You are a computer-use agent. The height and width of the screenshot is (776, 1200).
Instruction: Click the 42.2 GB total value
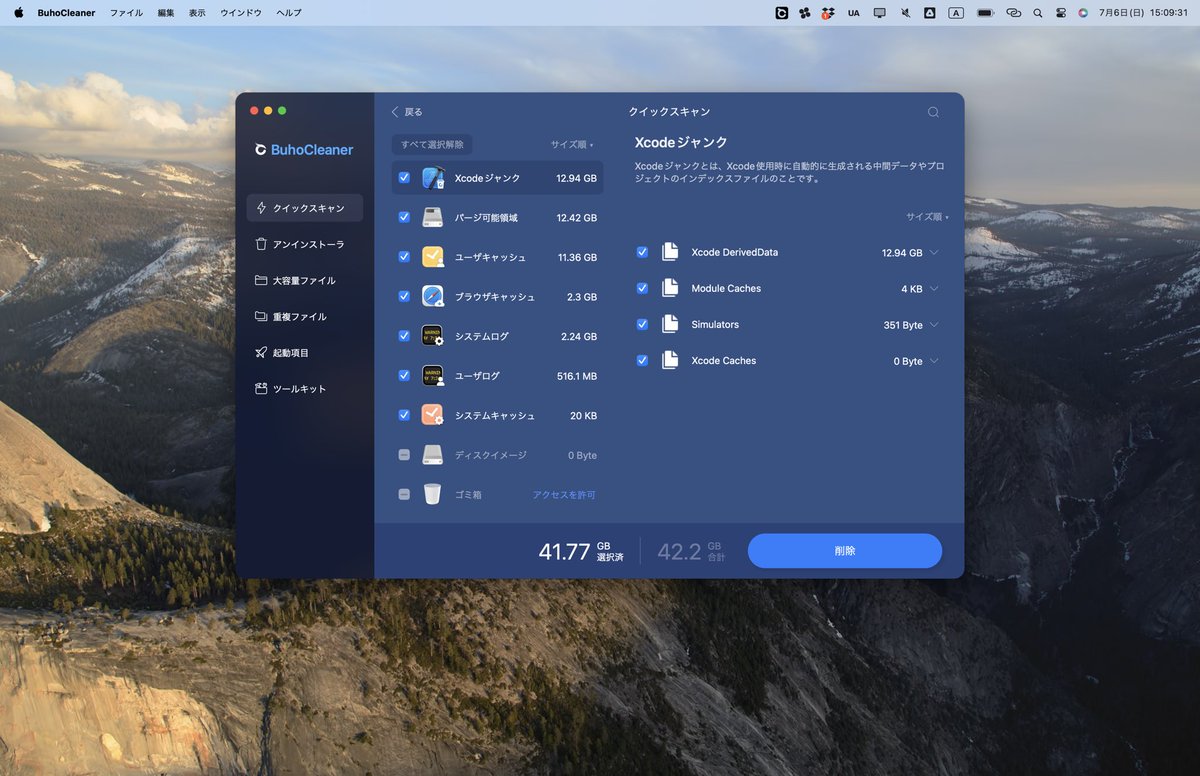point(691,551)
